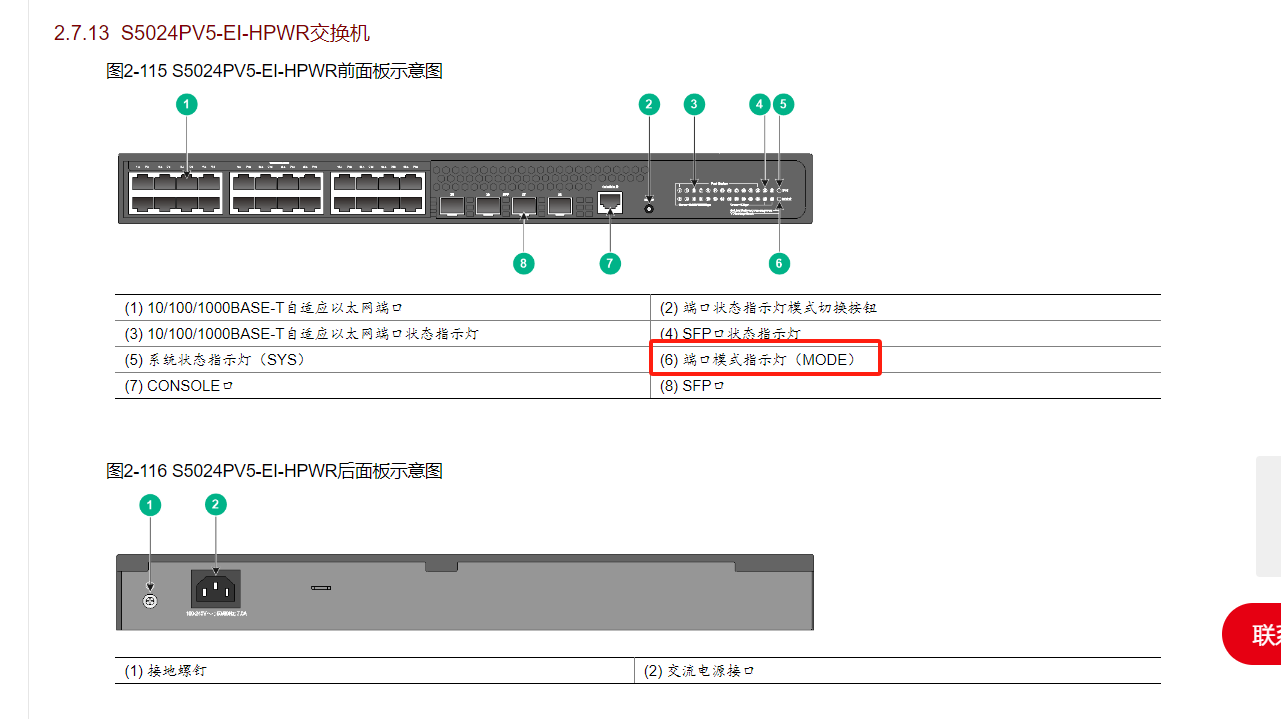Click rear panel table cell (1) 接地螺钉
This screenshot has height=719, width=1281.
point(375,671)
